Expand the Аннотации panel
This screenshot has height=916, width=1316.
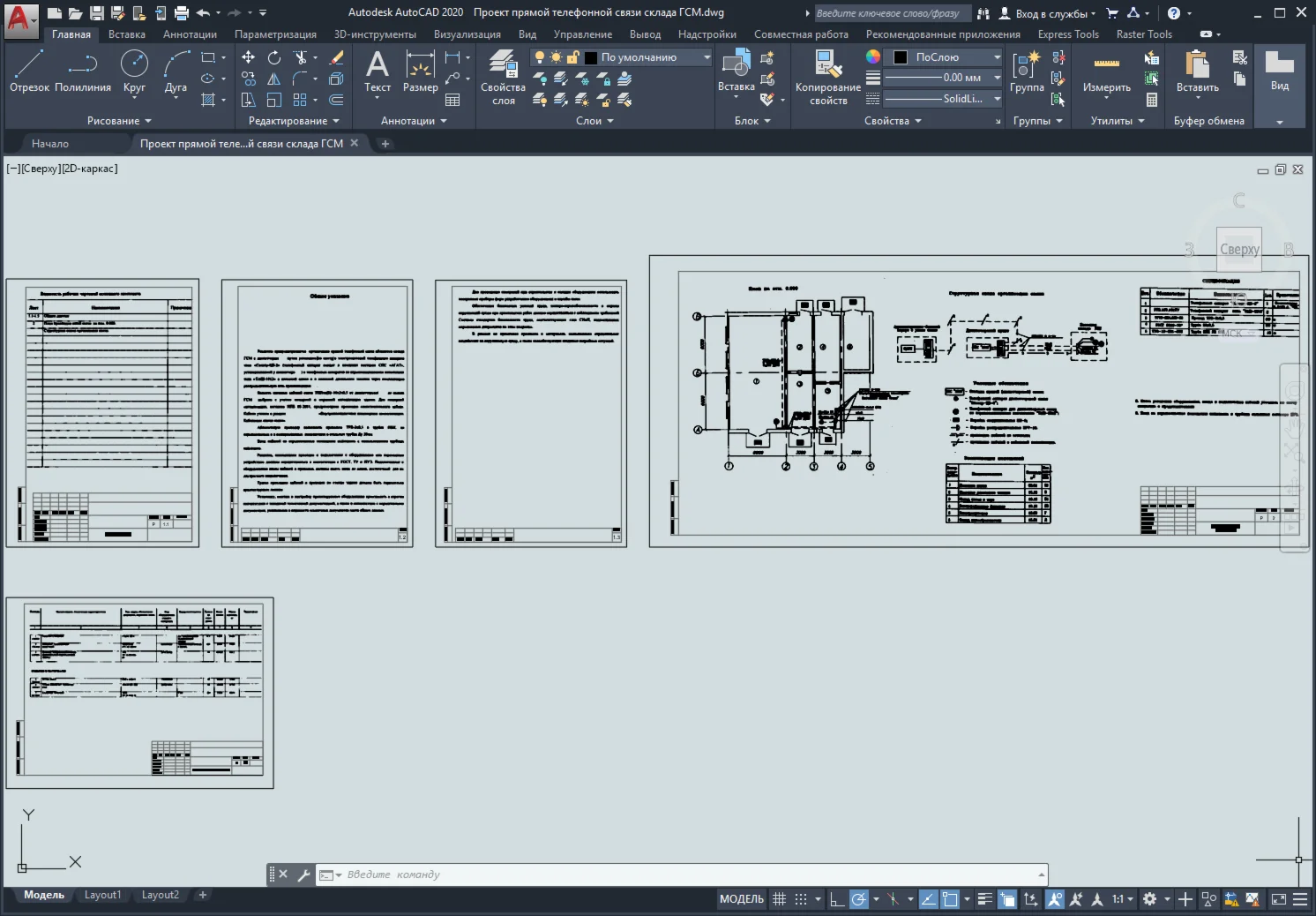pyautogui.click(x=414, y=121)
